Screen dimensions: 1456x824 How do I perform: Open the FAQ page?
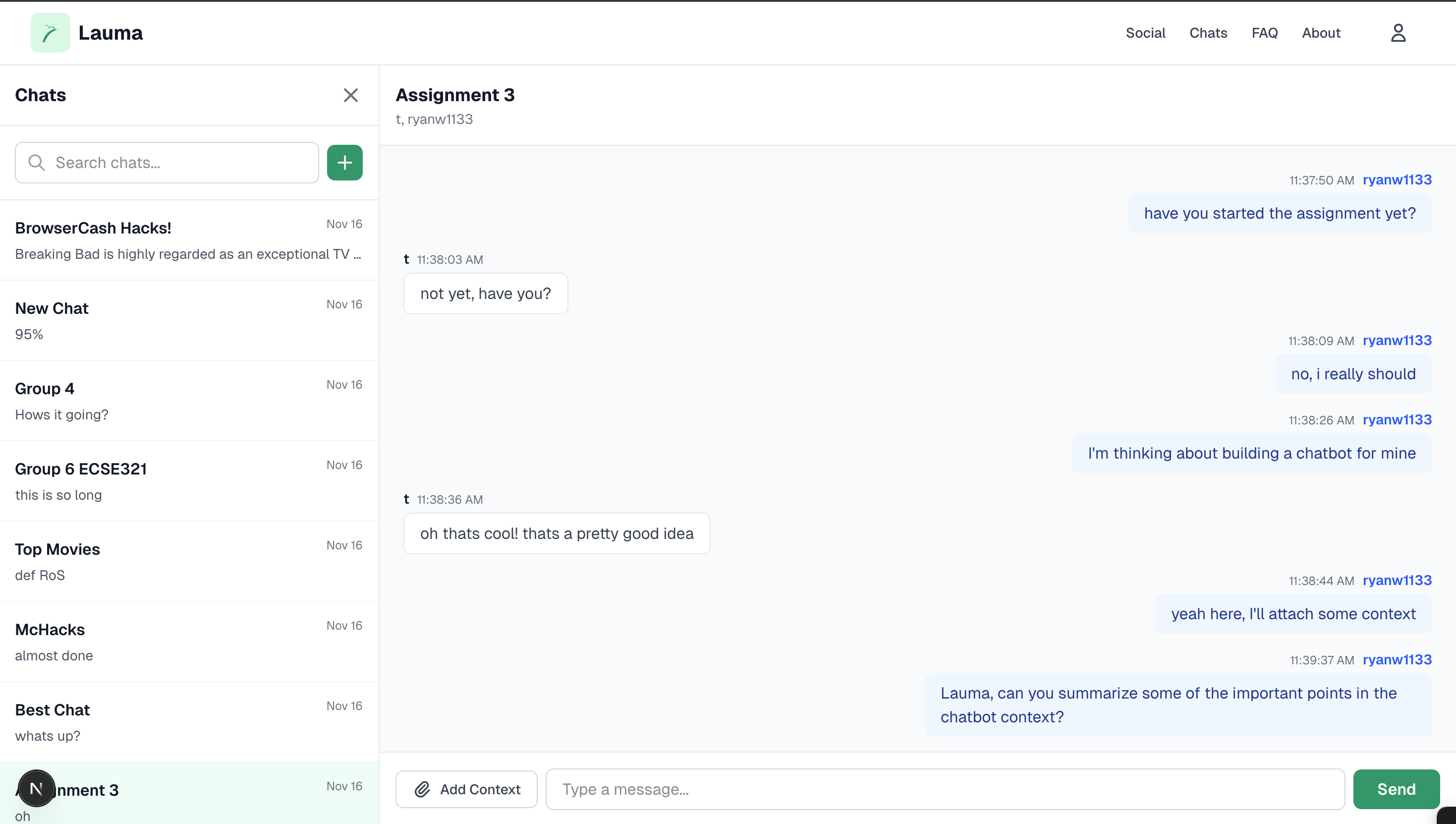point(1264,33)
